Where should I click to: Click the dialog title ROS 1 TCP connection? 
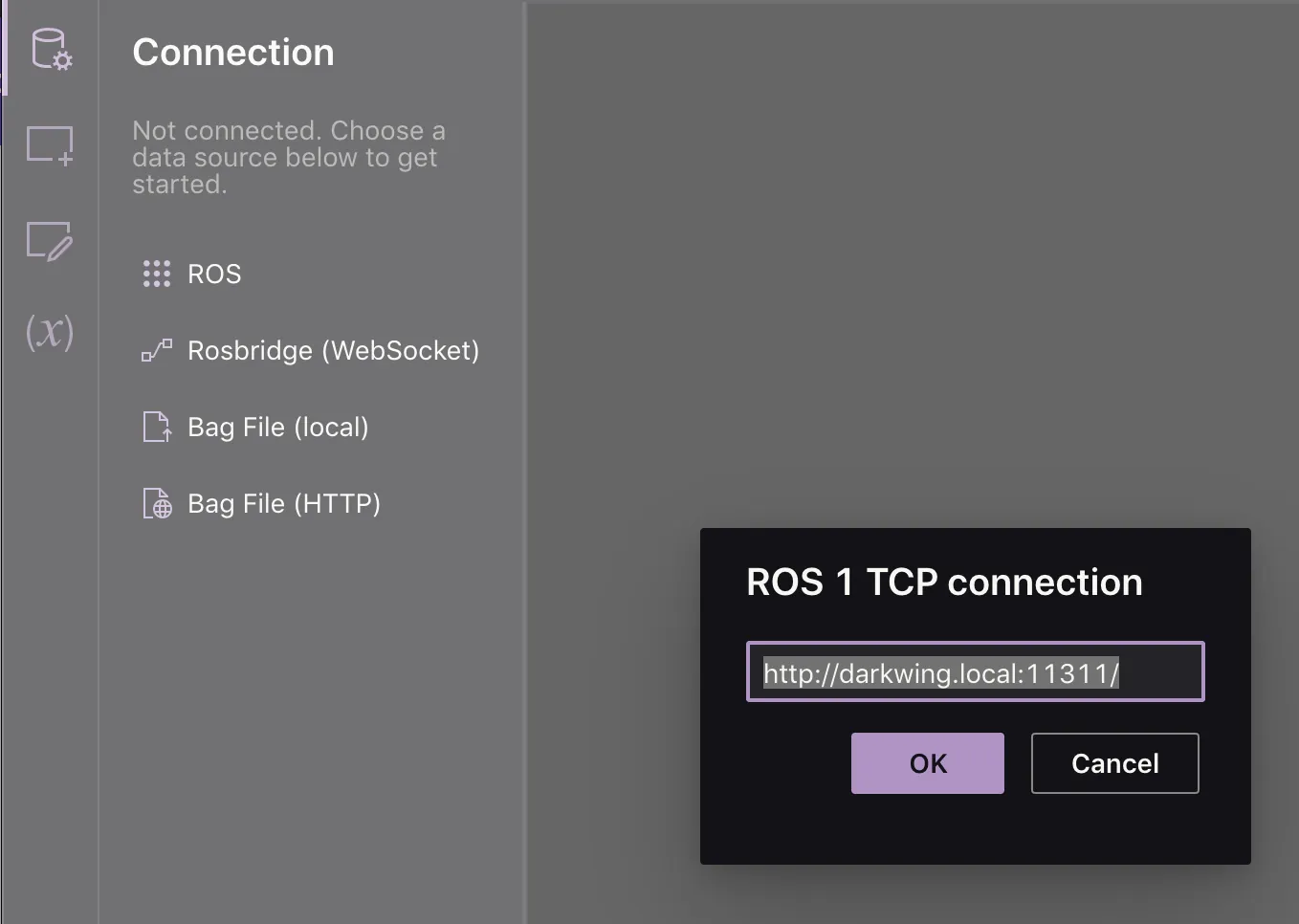click(x=944, y=582)
